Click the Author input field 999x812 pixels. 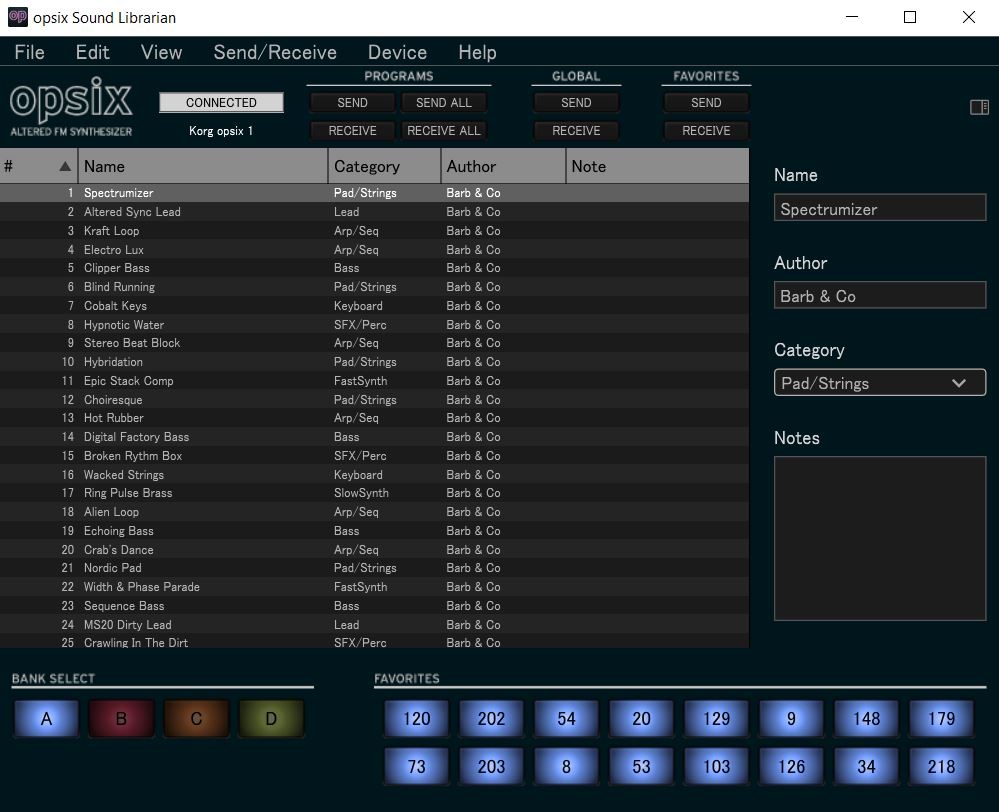pos(880,295)
